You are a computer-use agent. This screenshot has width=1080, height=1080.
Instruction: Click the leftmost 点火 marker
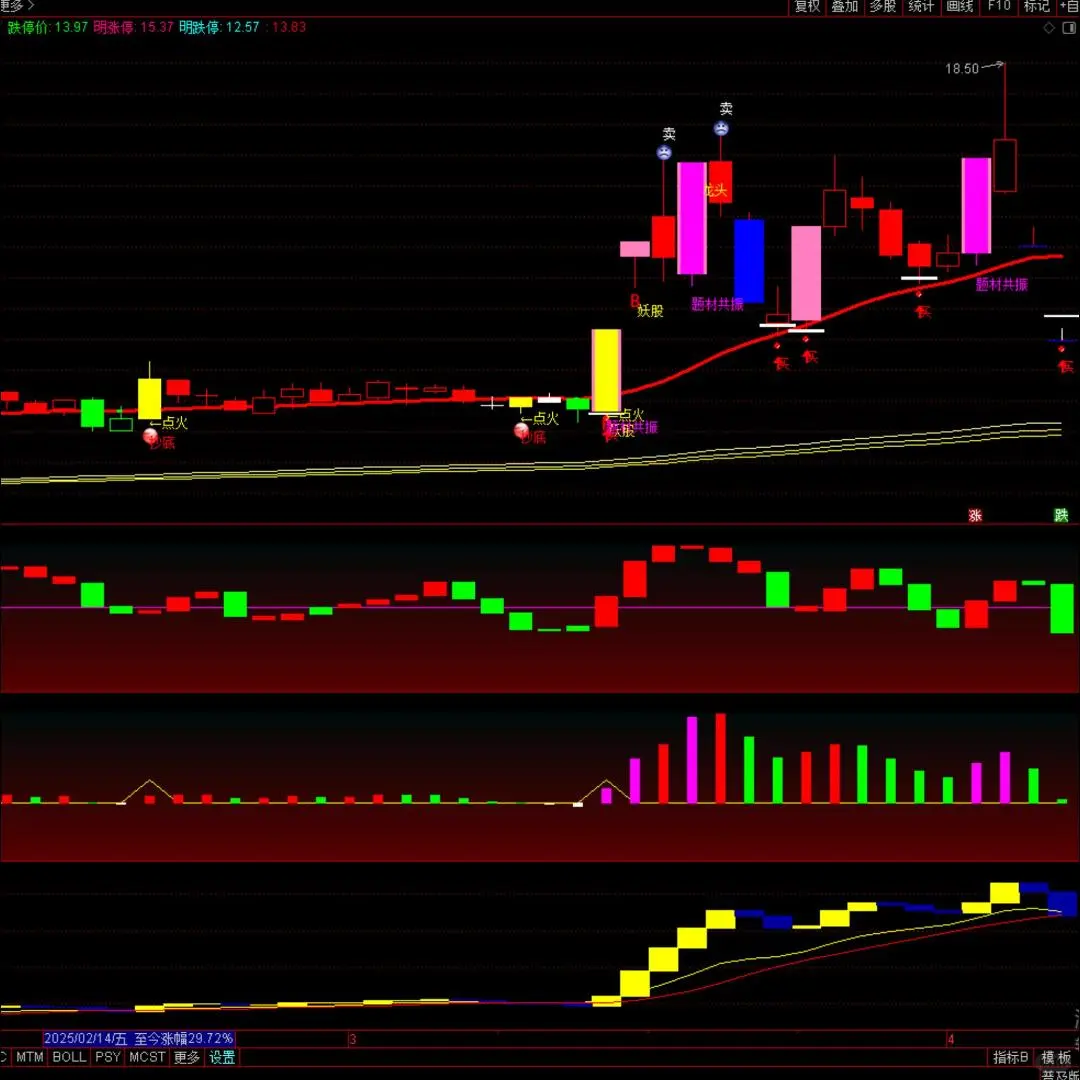point(168,423)
